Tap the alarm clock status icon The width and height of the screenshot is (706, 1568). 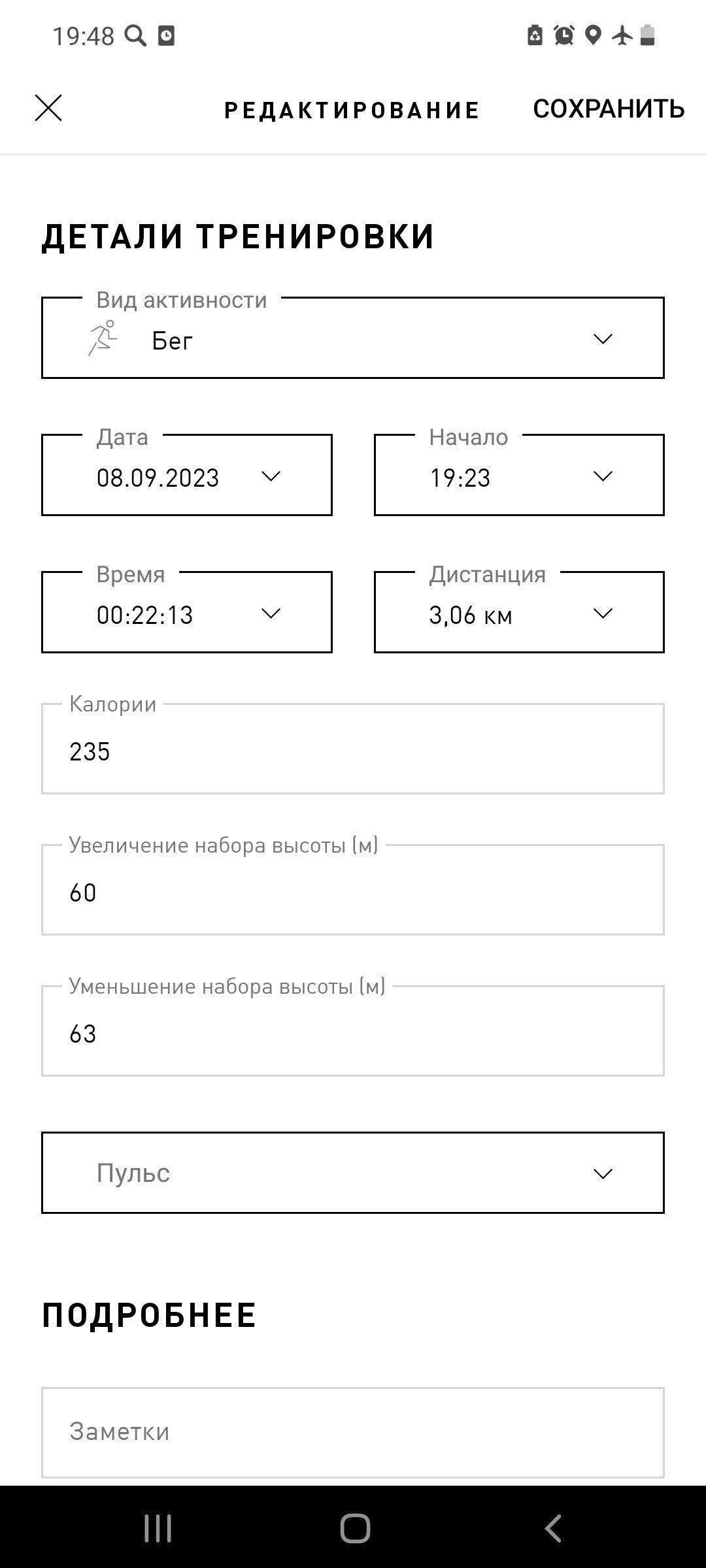pyautogui.click(x=564, y=35)
